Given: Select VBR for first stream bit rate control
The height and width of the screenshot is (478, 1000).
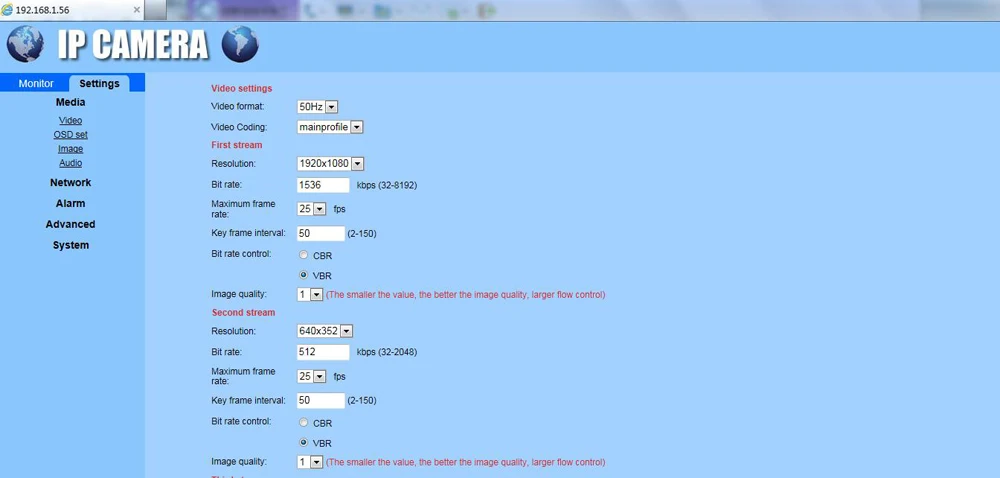Looking at the screenshot, I should pyautogui.click(x=304, y=275).
